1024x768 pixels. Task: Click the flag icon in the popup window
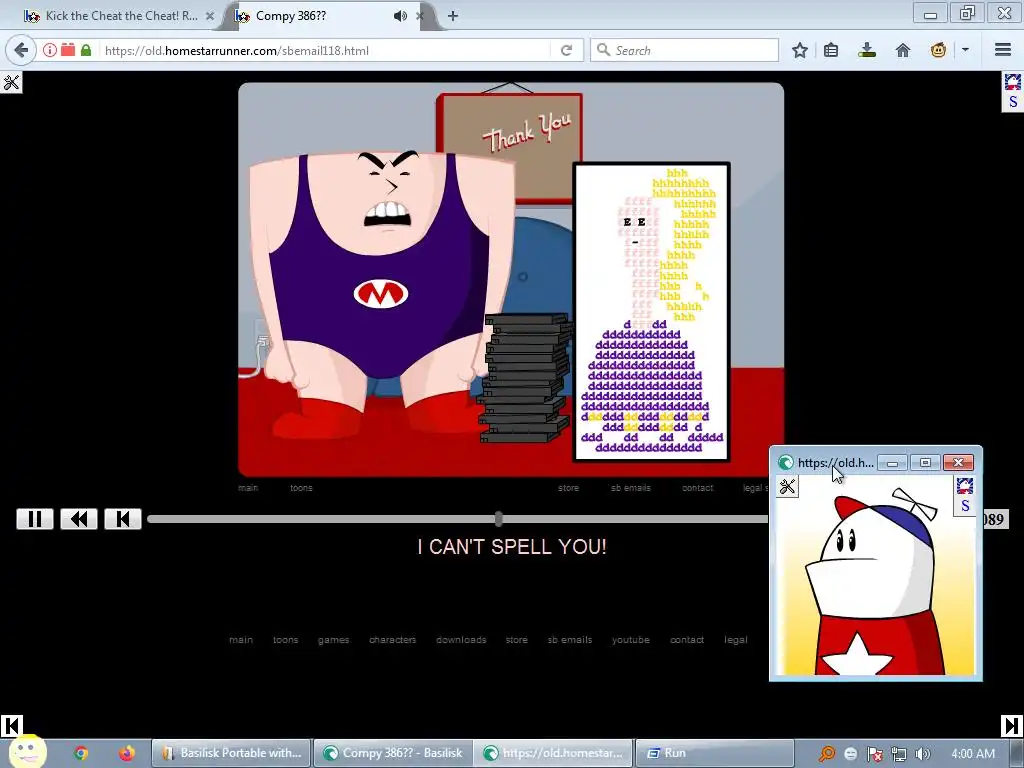tap(965, 485)
